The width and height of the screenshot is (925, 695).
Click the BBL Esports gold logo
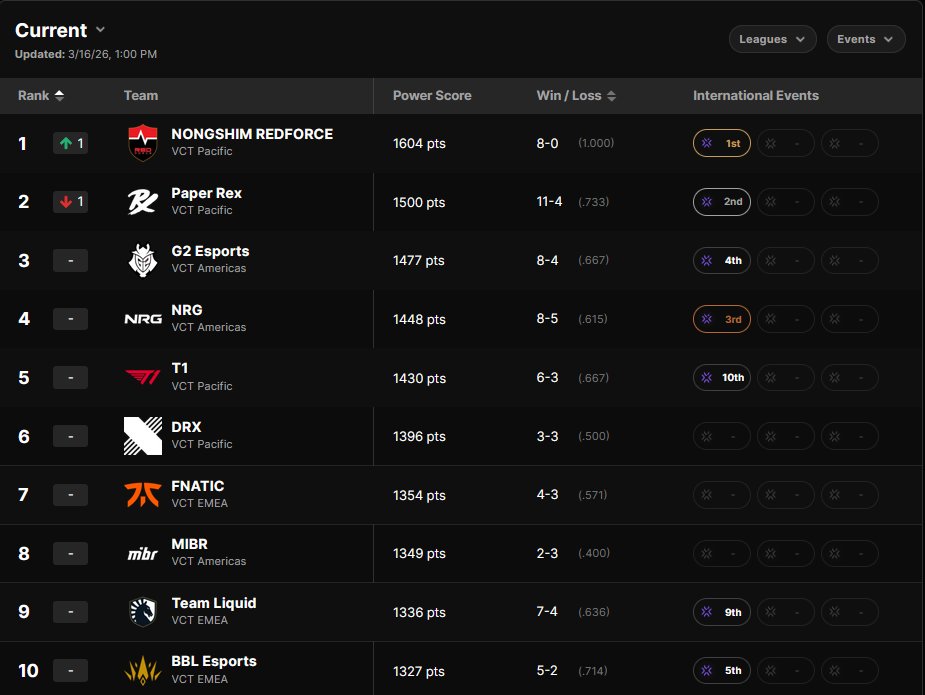(143, 671)
